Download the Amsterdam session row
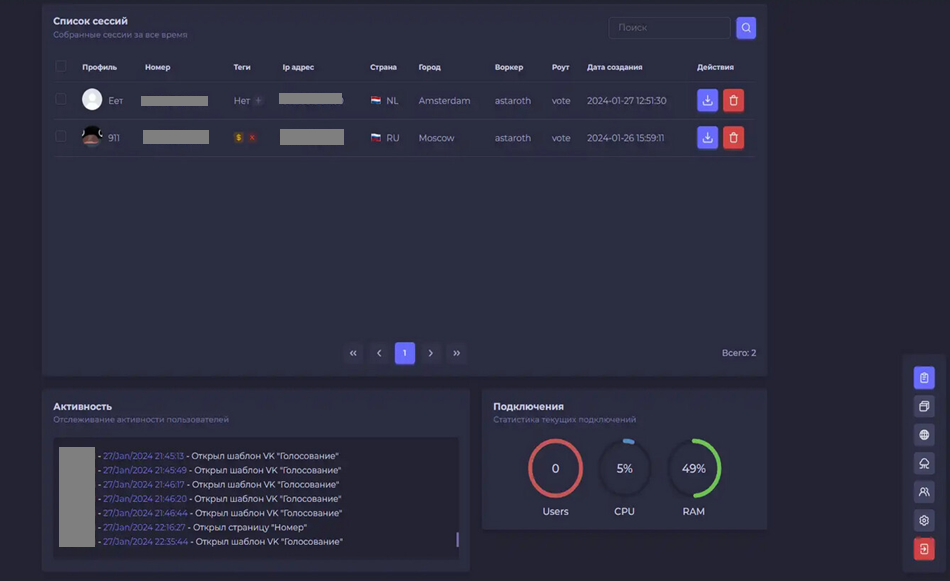The width and height of the screenshot is (950, 581). pos(707,100)
